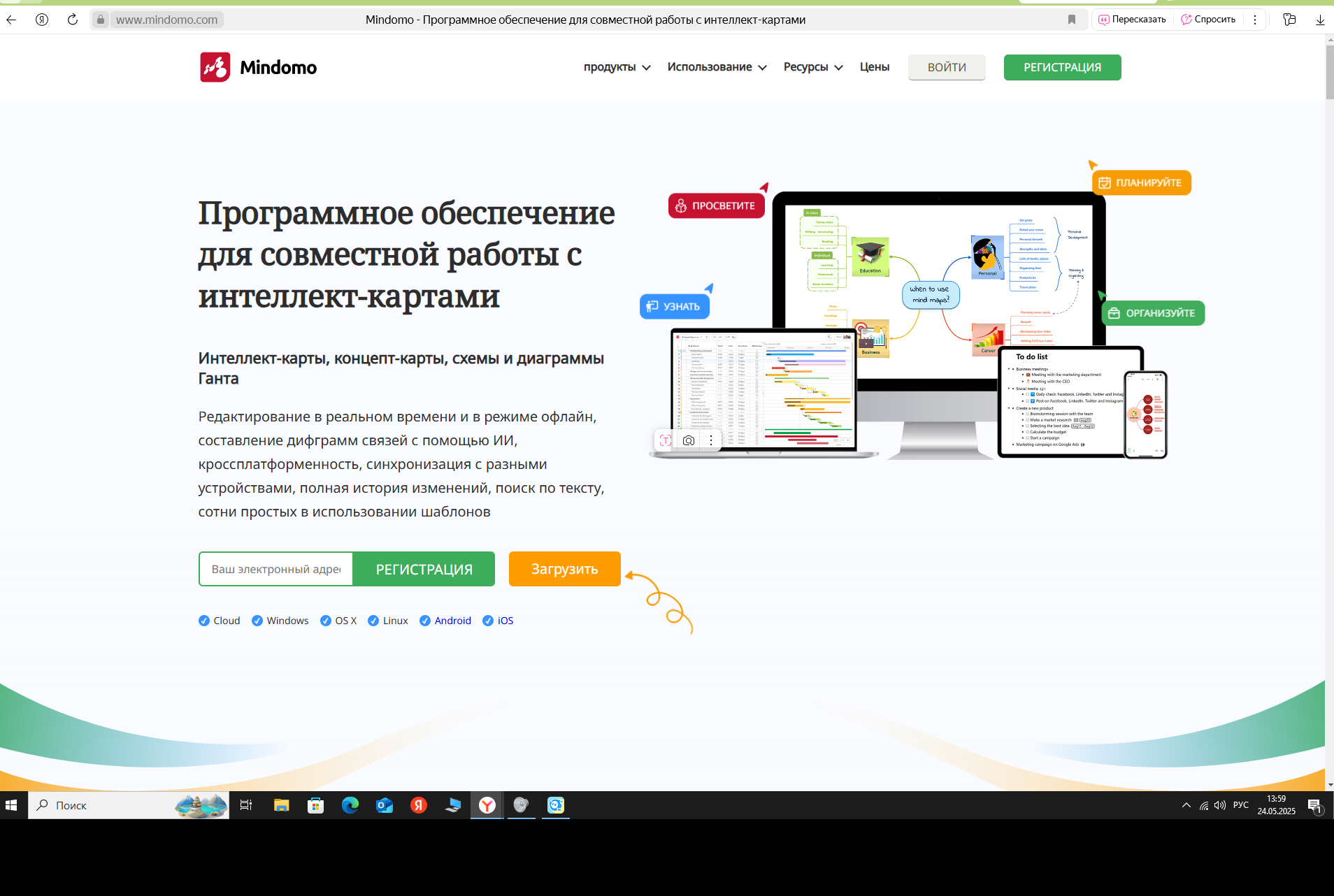Click the bookmark icon in address bar
Screen dimensions: 1334x896
(x=1071, y=20)
